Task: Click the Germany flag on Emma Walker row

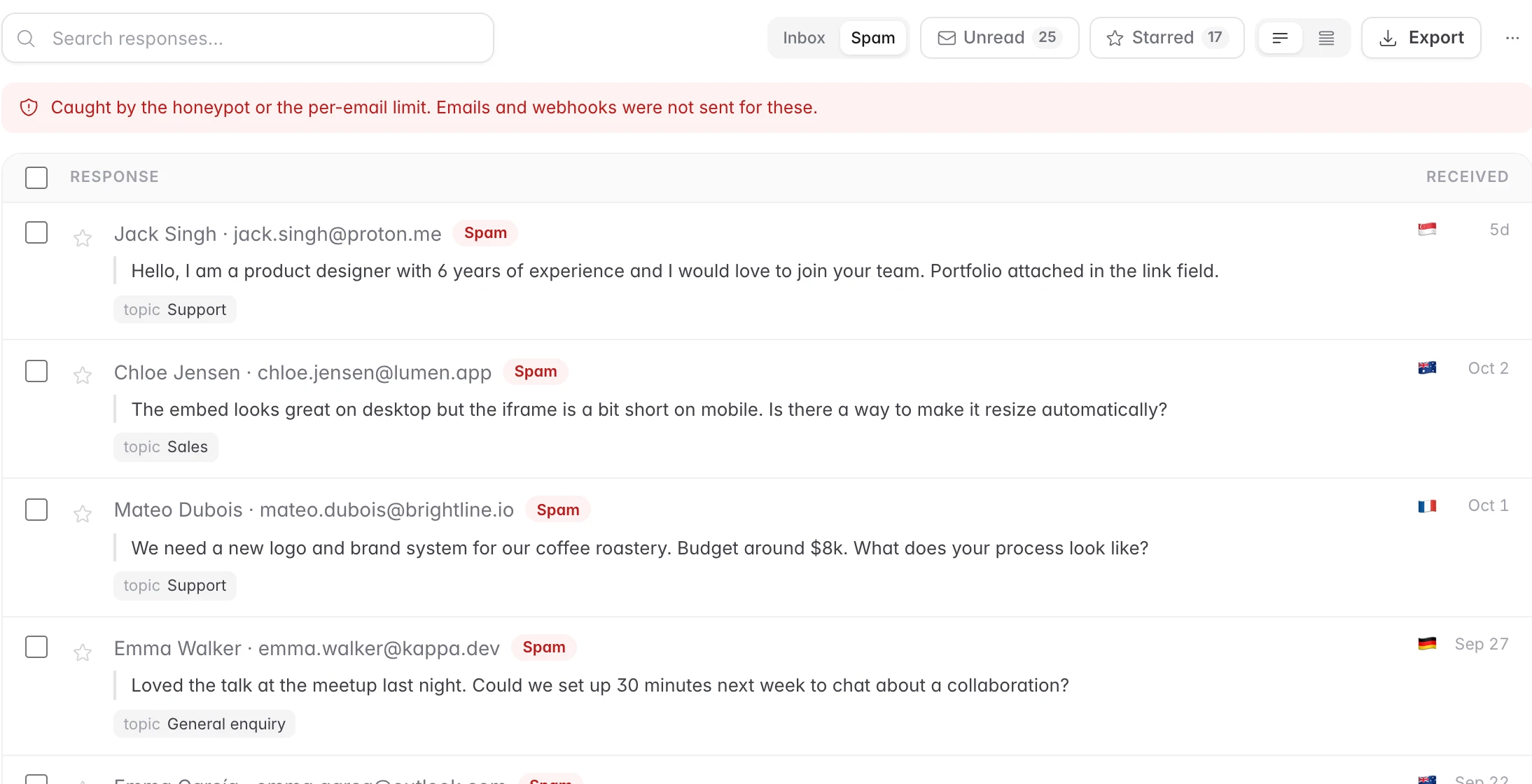Action: point(1427,644)
